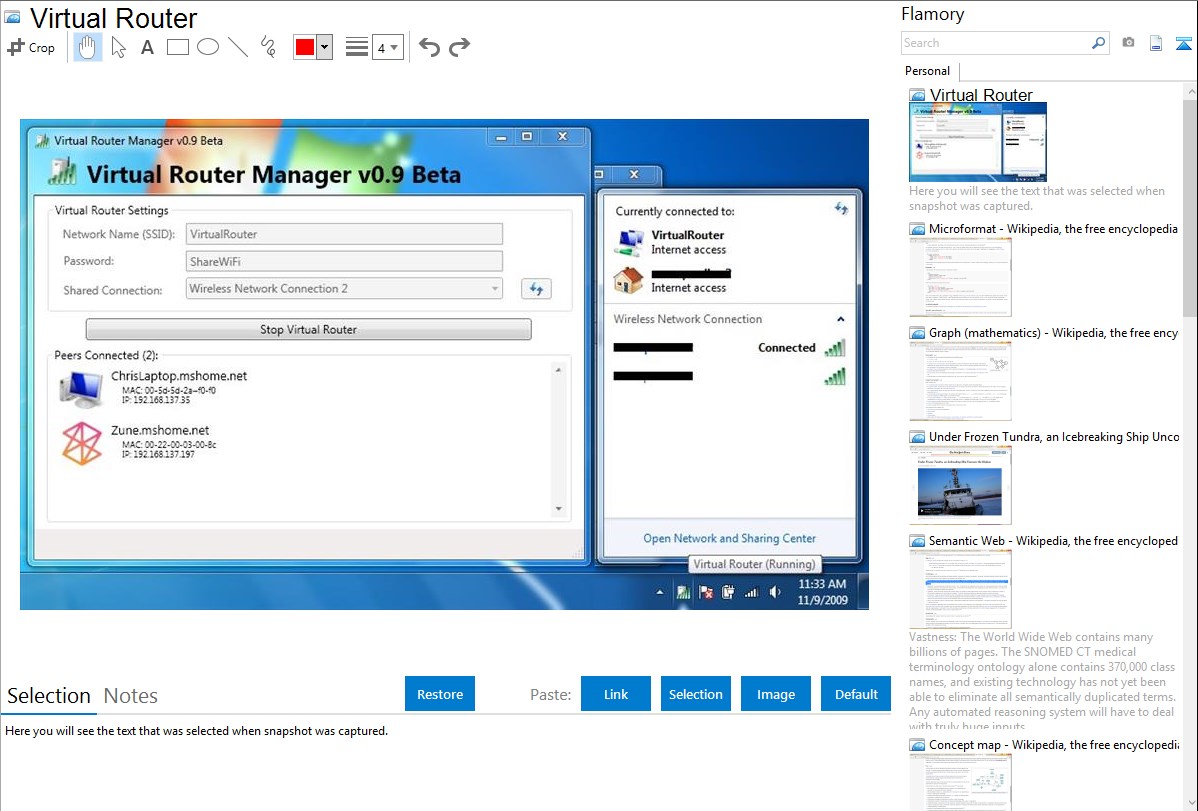Click the Paste Image button
1198x811 pixels.
pyautogui.click(x=775, y=694)
